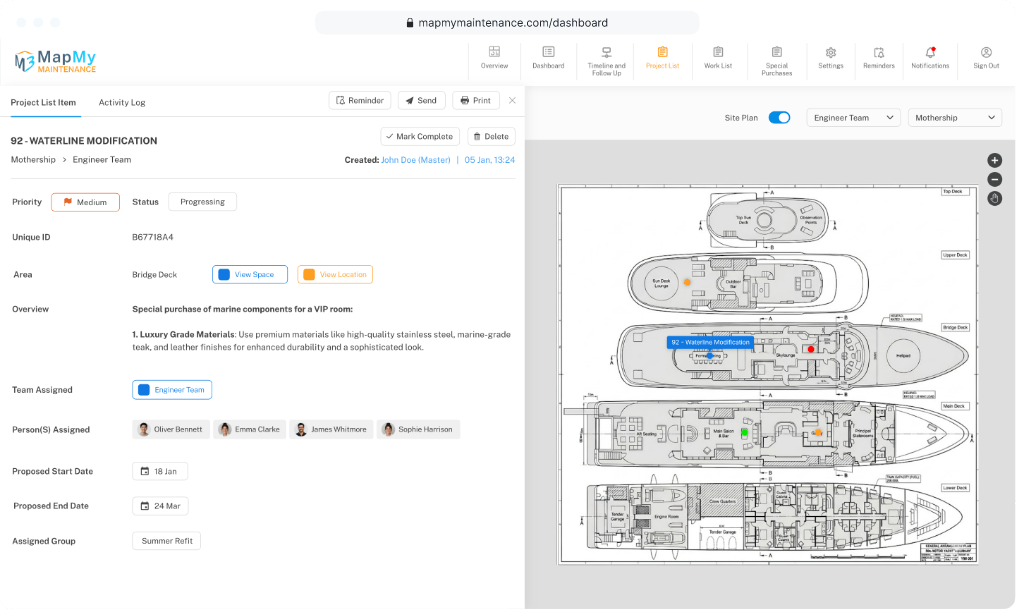Viewport: 1016px width, 609px height.
Task: Click the Reminder button
Action: click(360, 100)
